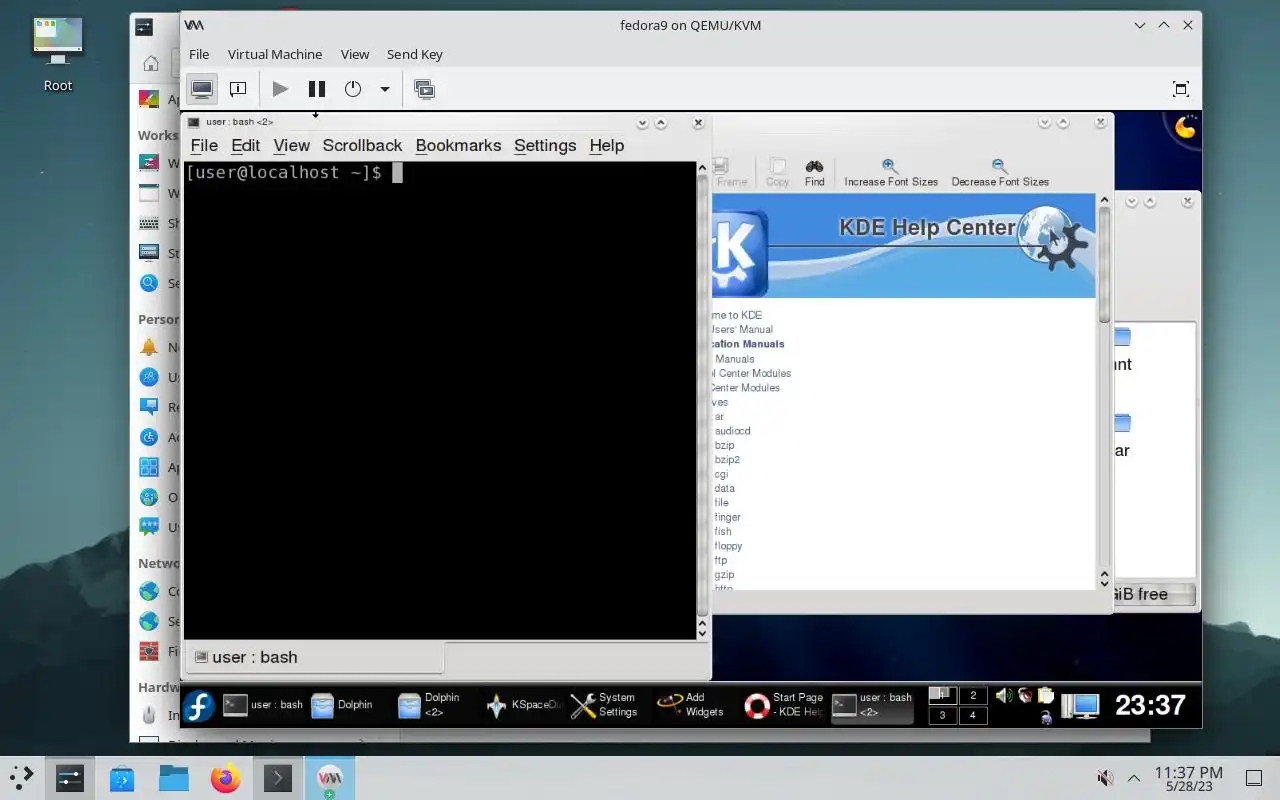Open the fish help entry

[723, 532]
